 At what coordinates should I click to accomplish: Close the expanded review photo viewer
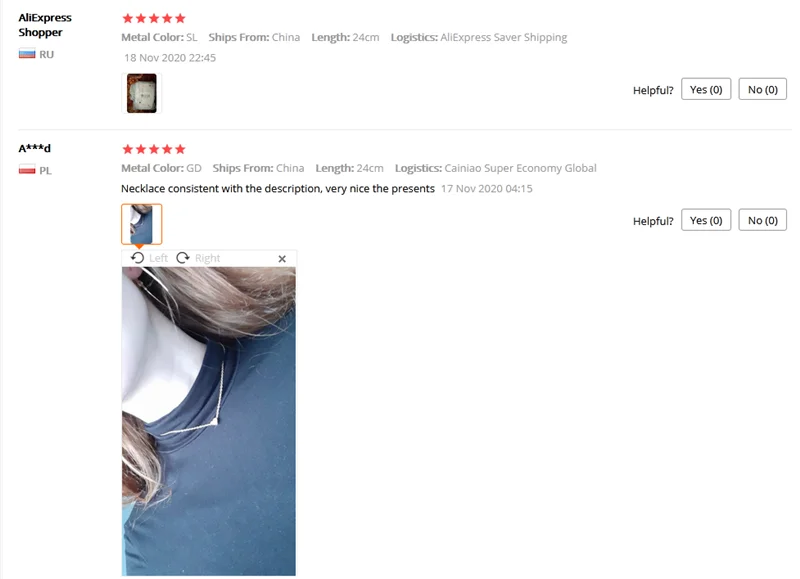[282, 259]
